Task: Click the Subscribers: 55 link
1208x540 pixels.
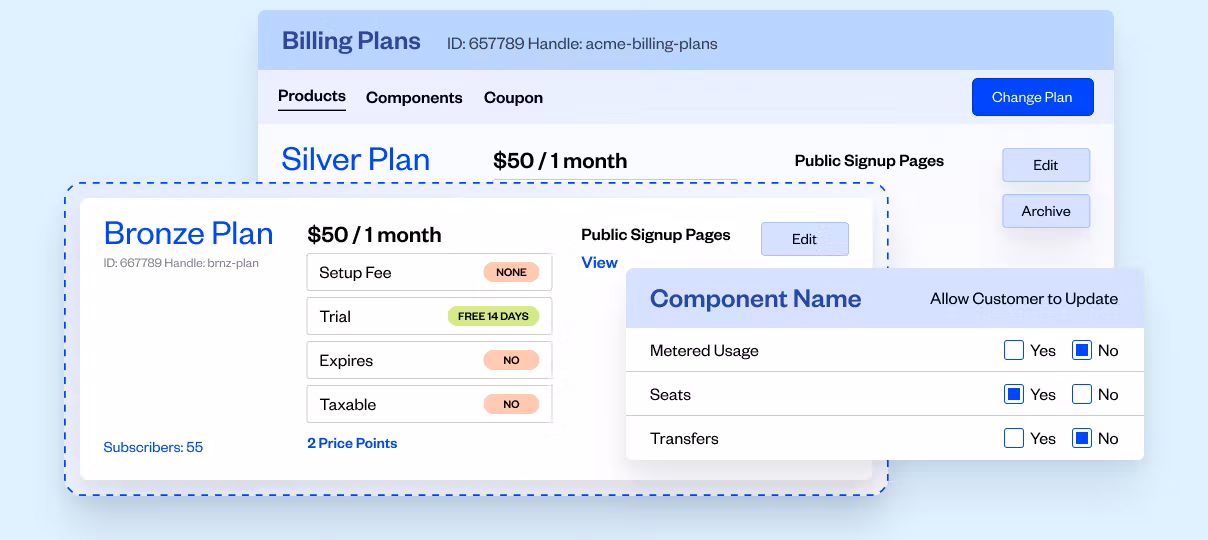Action: 153,447
